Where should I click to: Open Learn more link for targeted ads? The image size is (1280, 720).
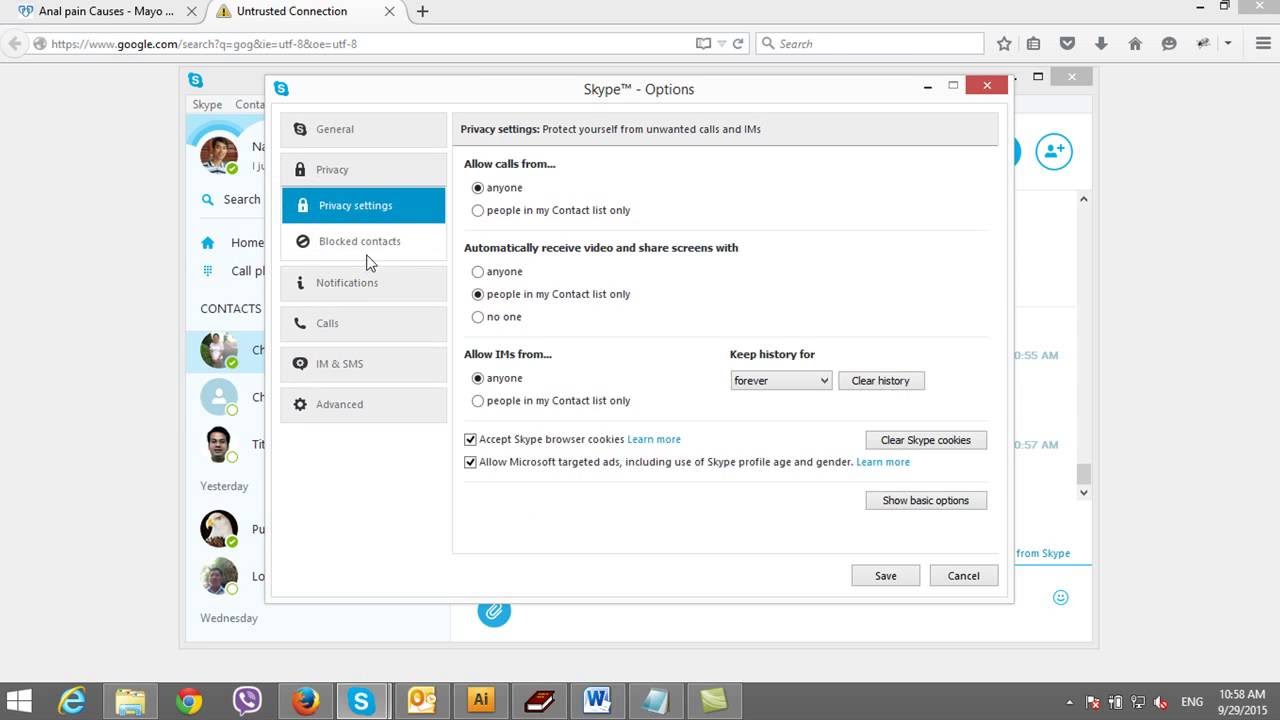[883, 462]
